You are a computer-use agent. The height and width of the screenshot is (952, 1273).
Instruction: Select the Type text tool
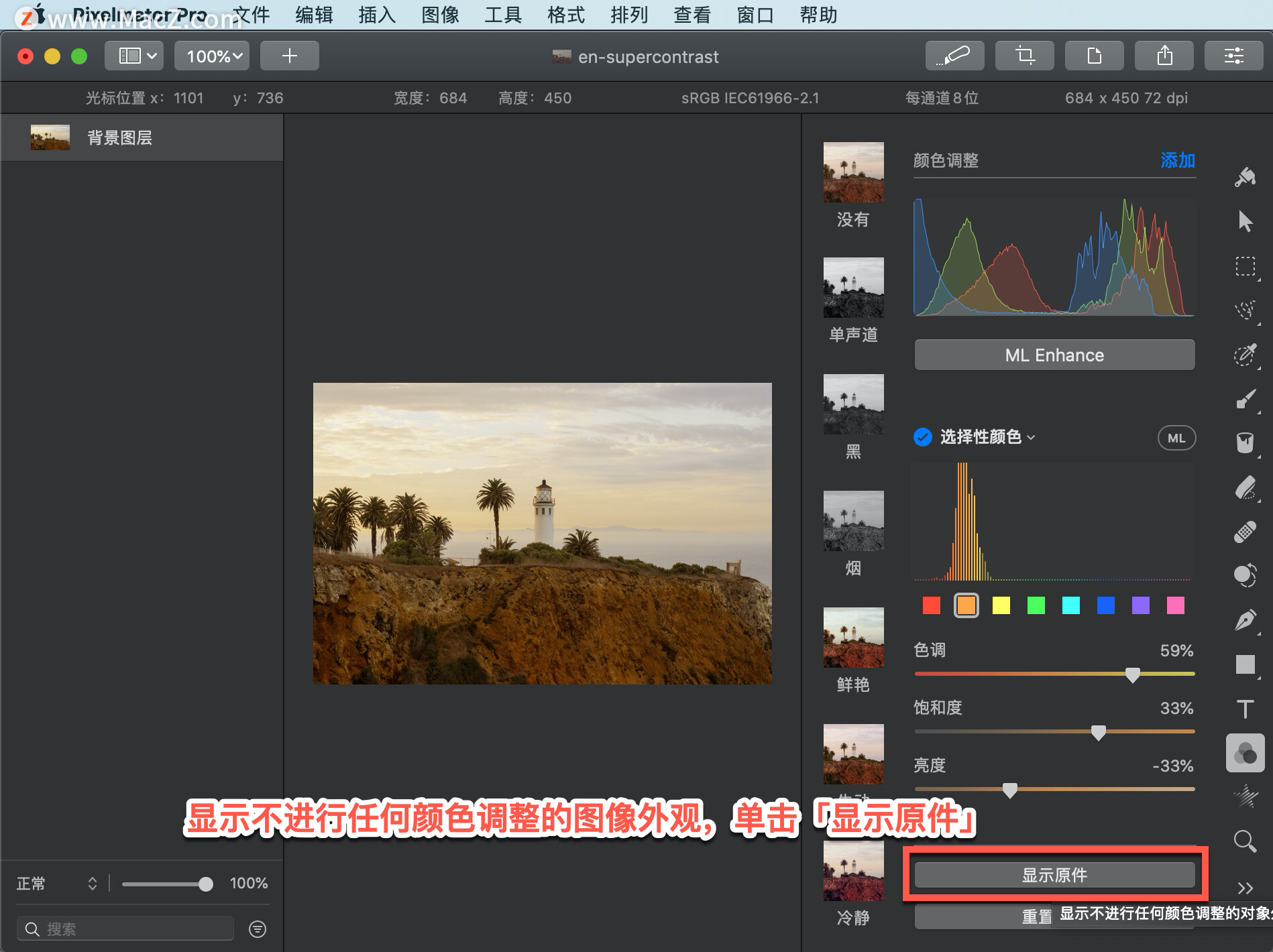pyautogui.click(x=1246, y=709)
